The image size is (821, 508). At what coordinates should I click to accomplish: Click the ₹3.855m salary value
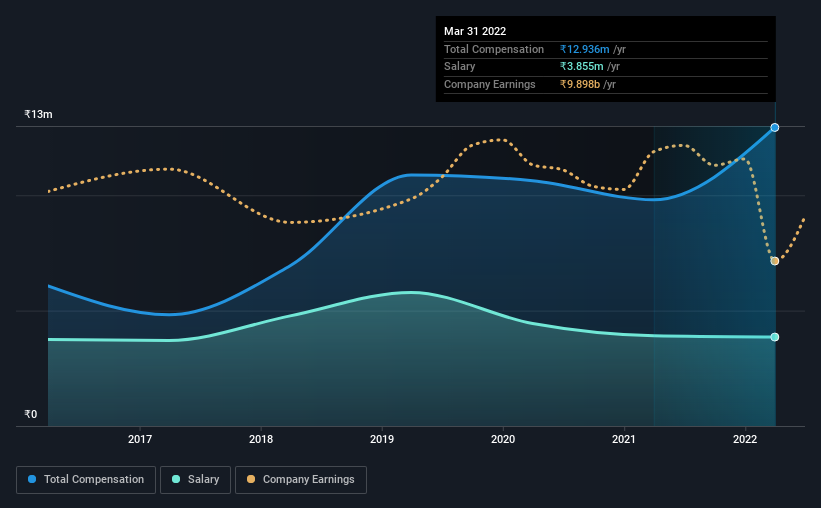coord(581,67)
